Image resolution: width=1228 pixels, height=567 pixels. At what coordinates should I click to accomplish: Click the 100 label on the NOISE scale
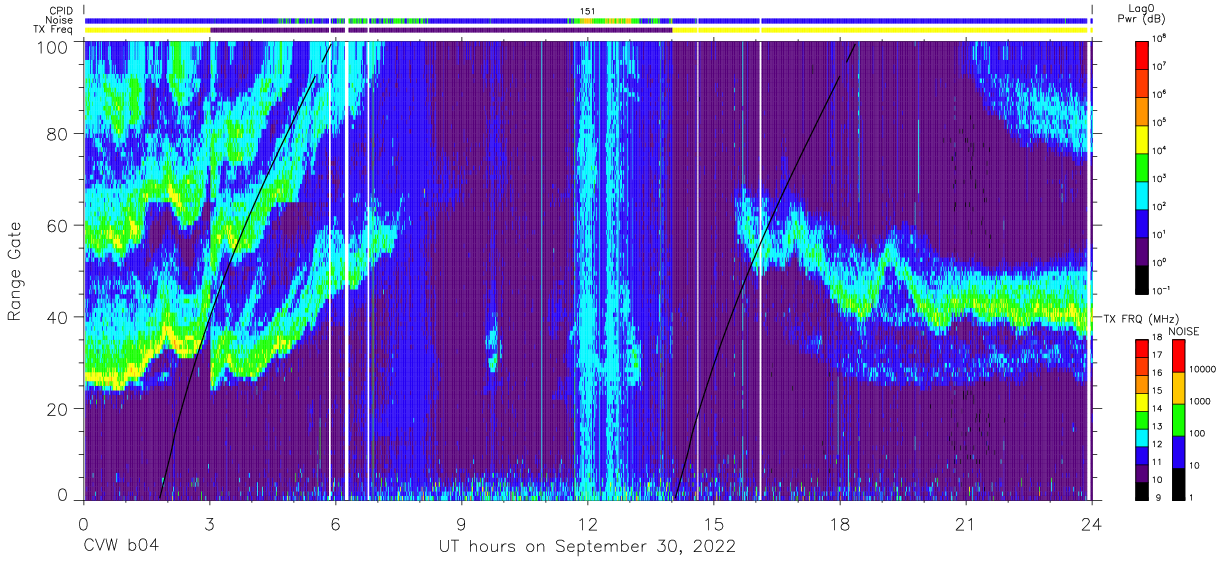tap(1198, 434)
